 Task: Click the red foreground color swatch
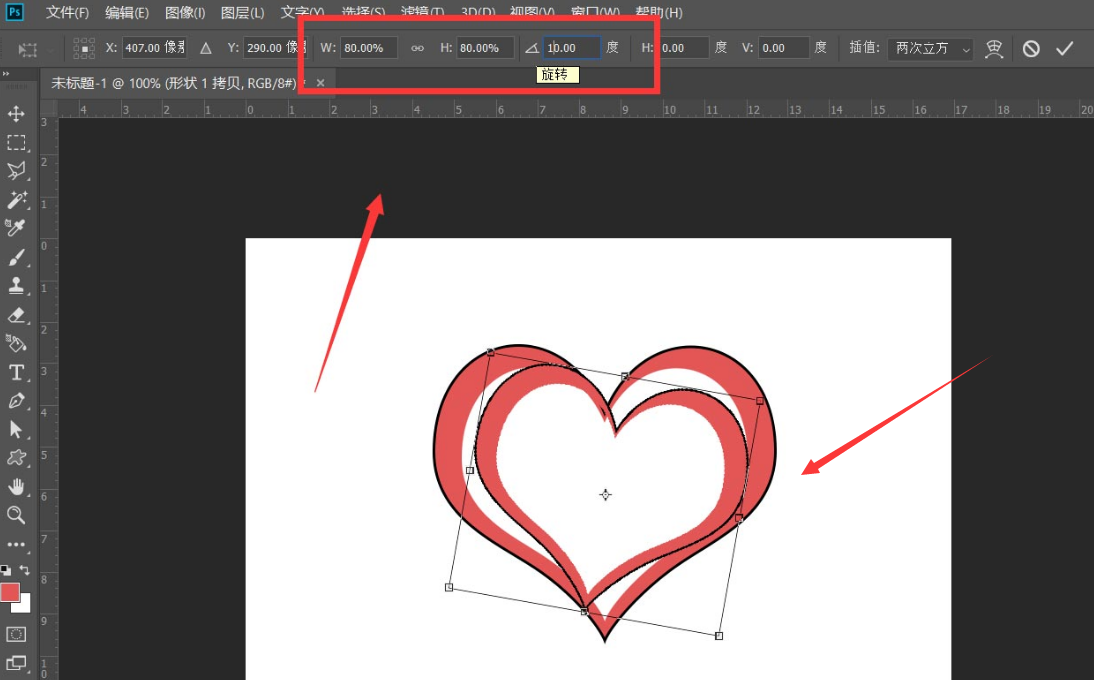click(10, 592)
